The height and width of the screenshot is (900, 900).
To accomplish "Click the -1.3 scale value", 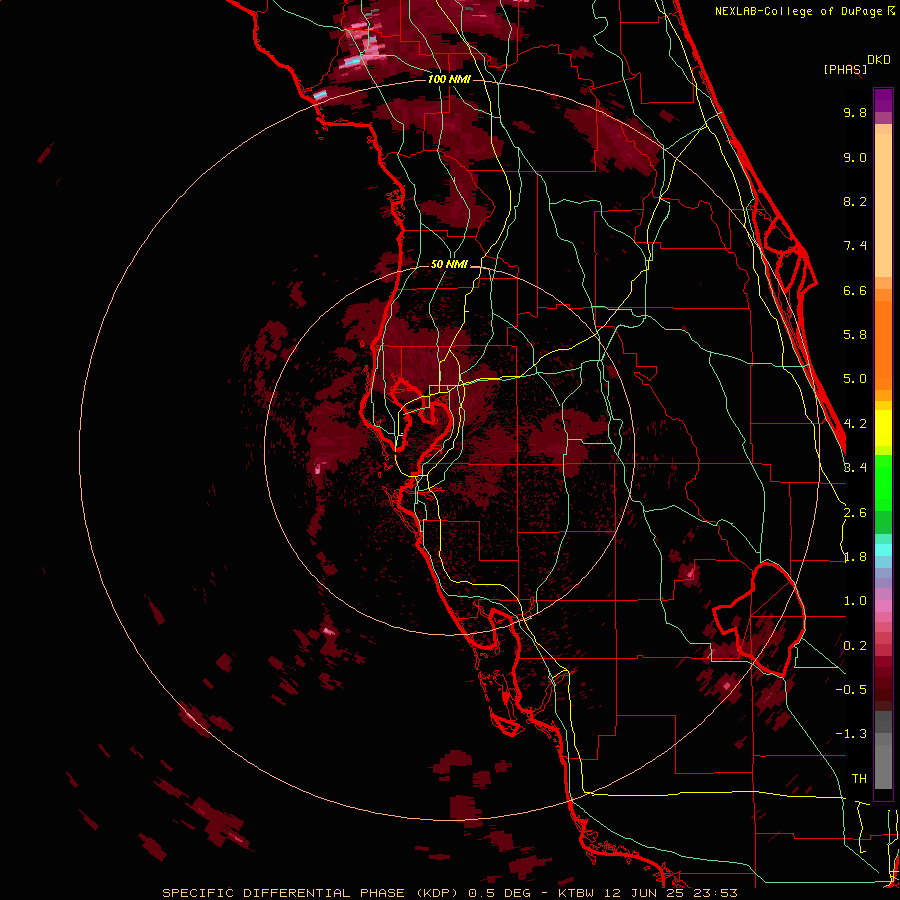I will [851, 734].
